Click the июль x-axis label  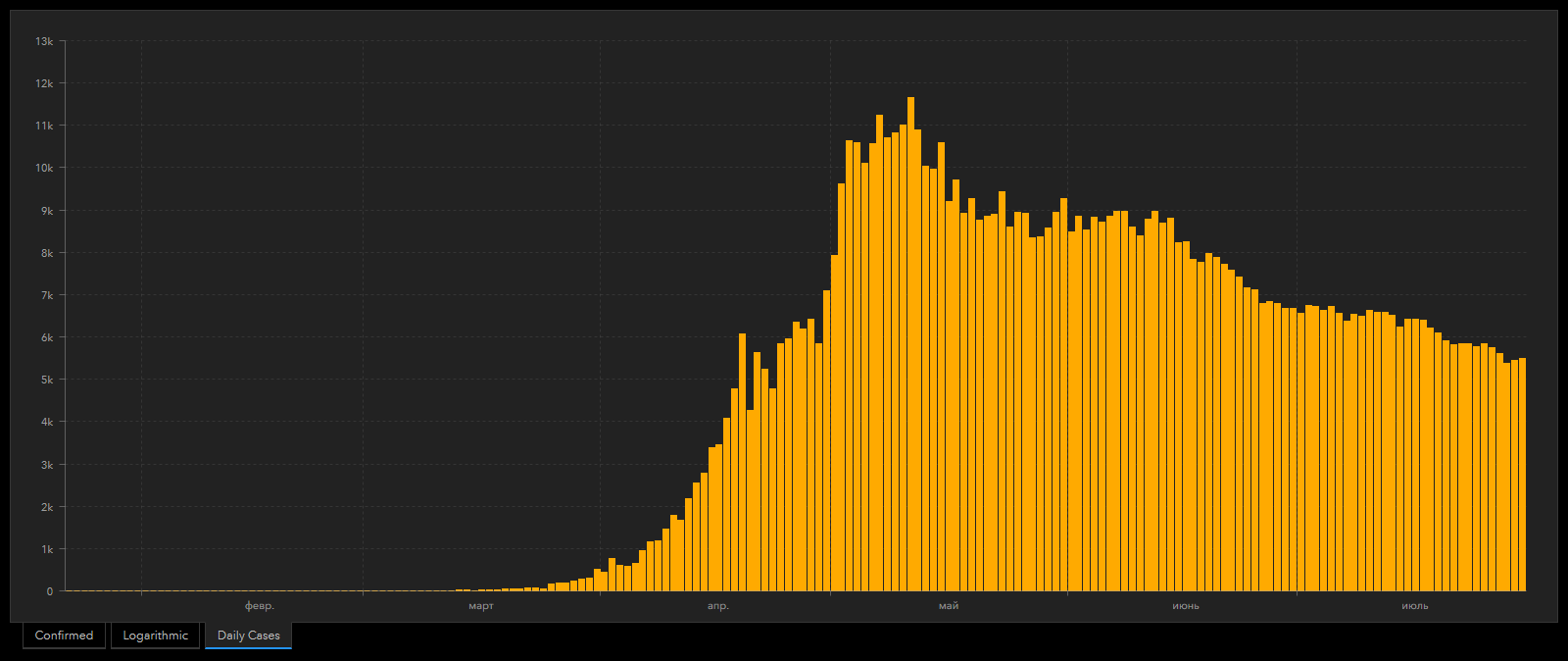pyautogui.click(x=1415, y=606)
